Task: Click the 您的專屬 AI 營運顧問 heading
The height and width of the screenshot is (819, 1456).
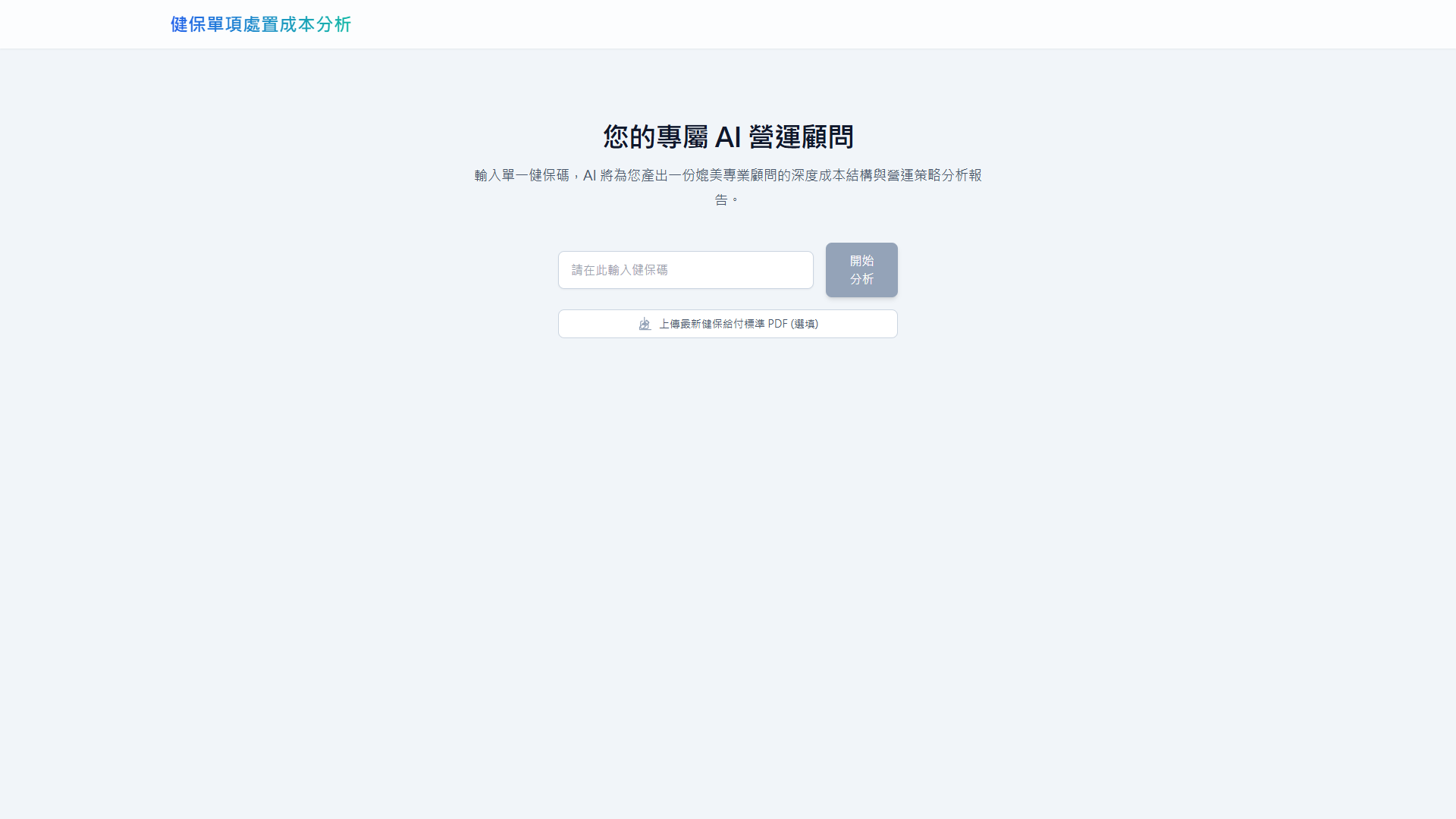Action: pyautogui.click(x=728, y=137)
